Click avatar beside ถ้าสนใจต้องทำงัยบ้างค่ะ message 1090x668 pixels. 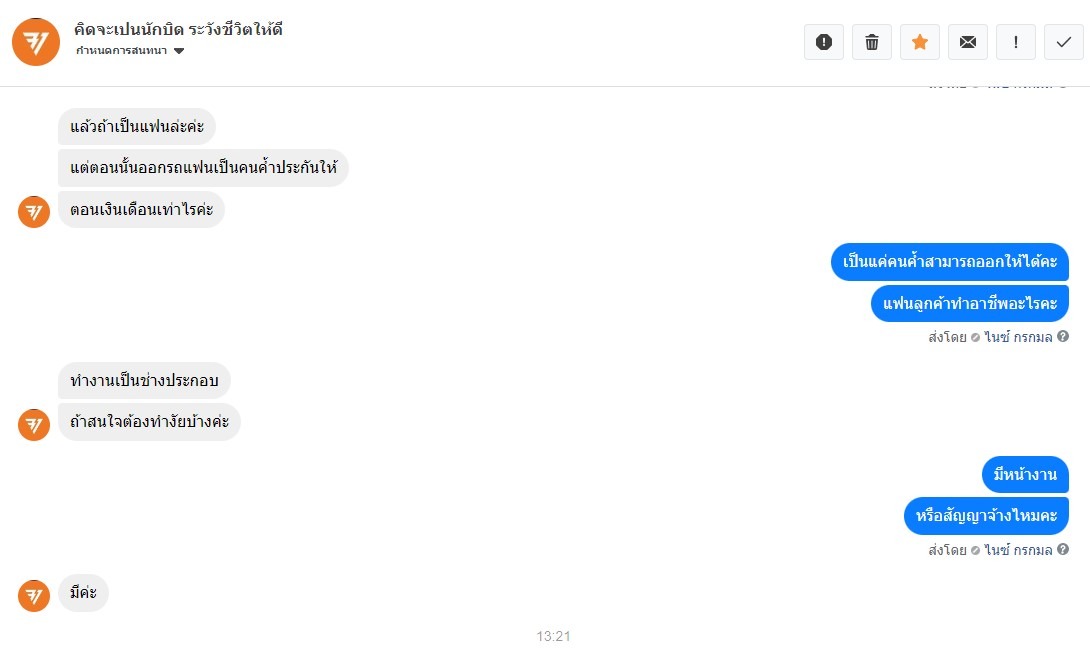(x=34, y=425)
